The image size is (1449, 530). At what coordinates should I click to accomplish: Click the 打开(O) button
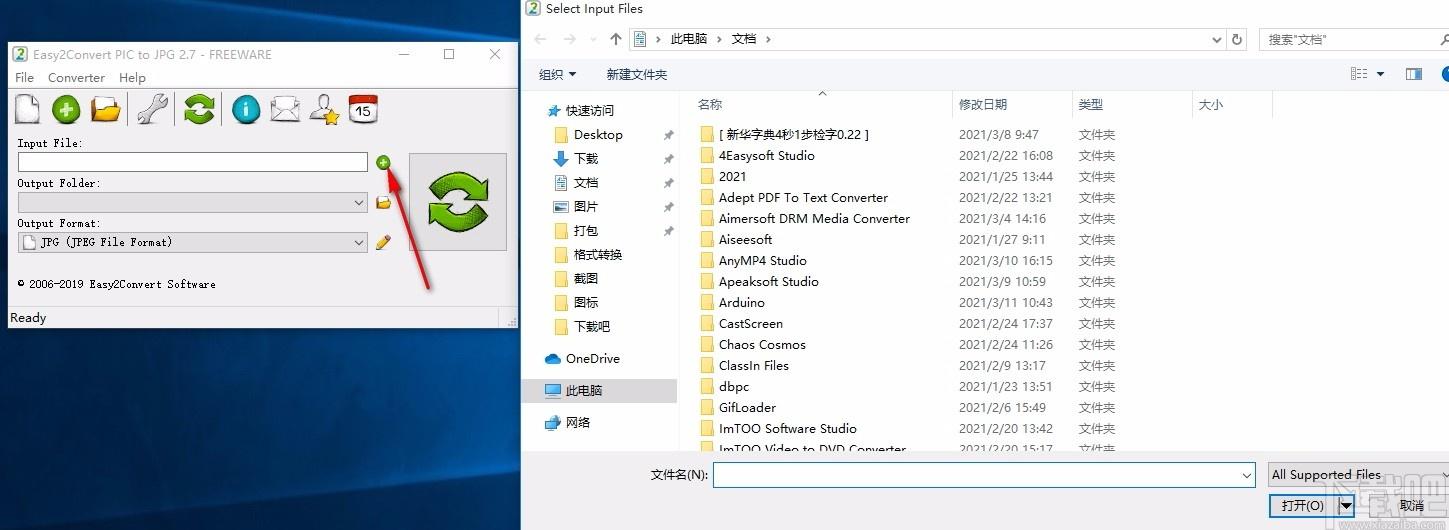1304,506
